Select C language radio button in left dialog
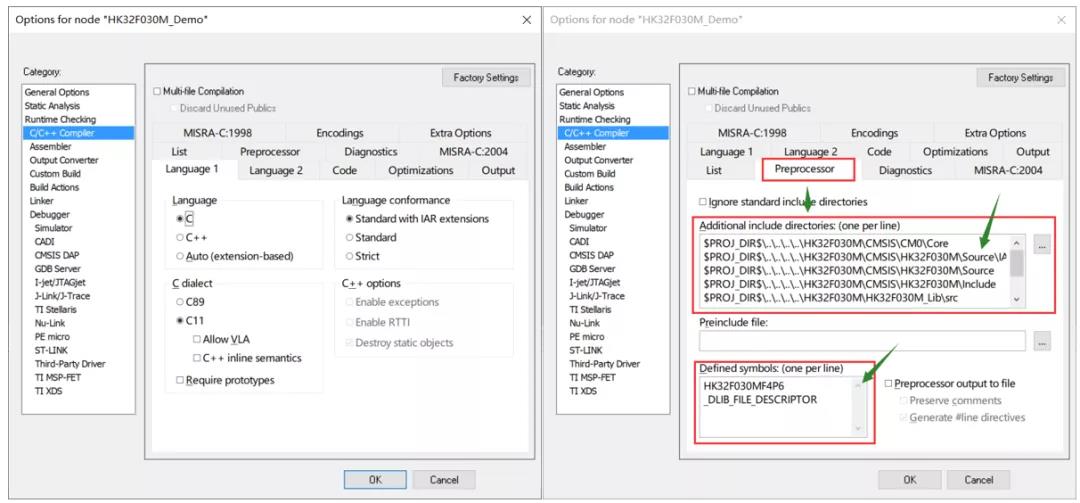The height and width of the screenshot is (503, 1080). coord(180,218)
